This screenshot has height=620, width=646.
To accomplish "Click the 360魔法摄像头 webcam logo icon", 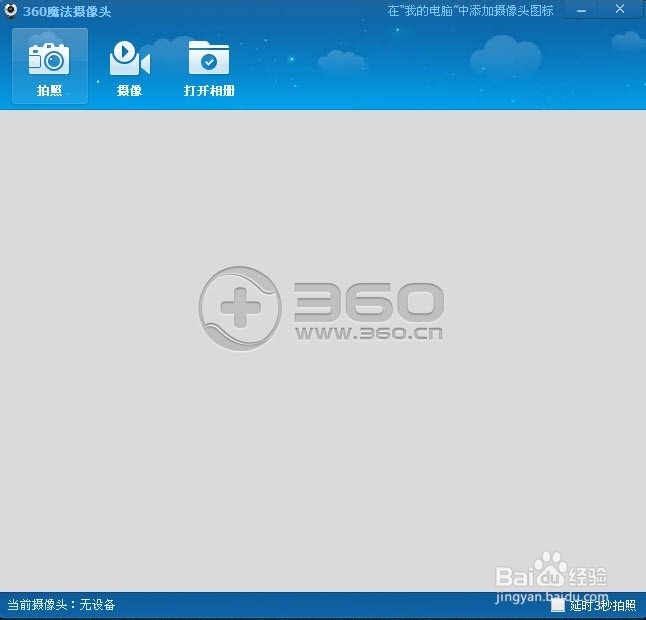I will pyautogui.click(x=10, y=10).
